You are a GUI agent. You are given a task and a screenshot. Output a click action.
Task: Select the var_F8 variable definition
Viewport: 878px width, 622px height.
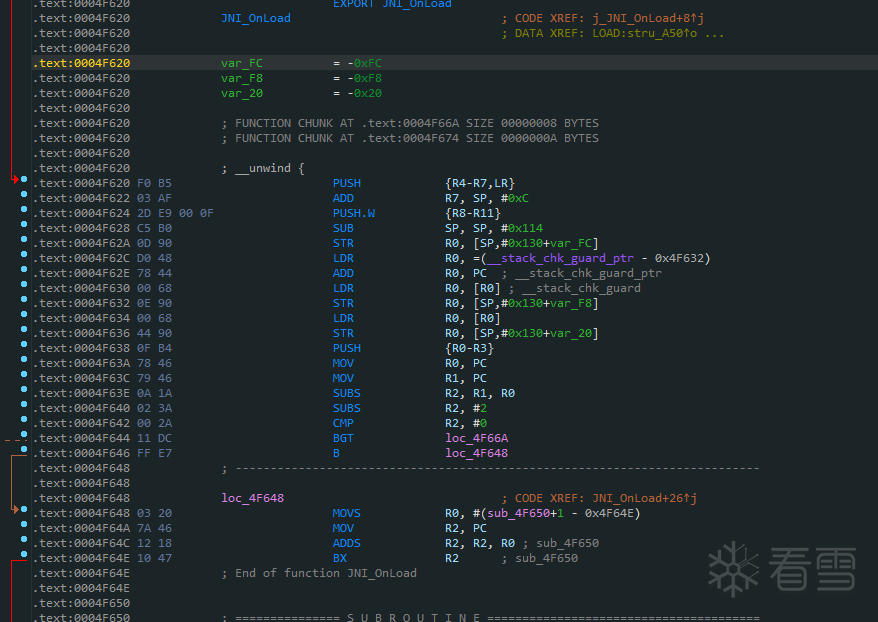pos(242,78)
